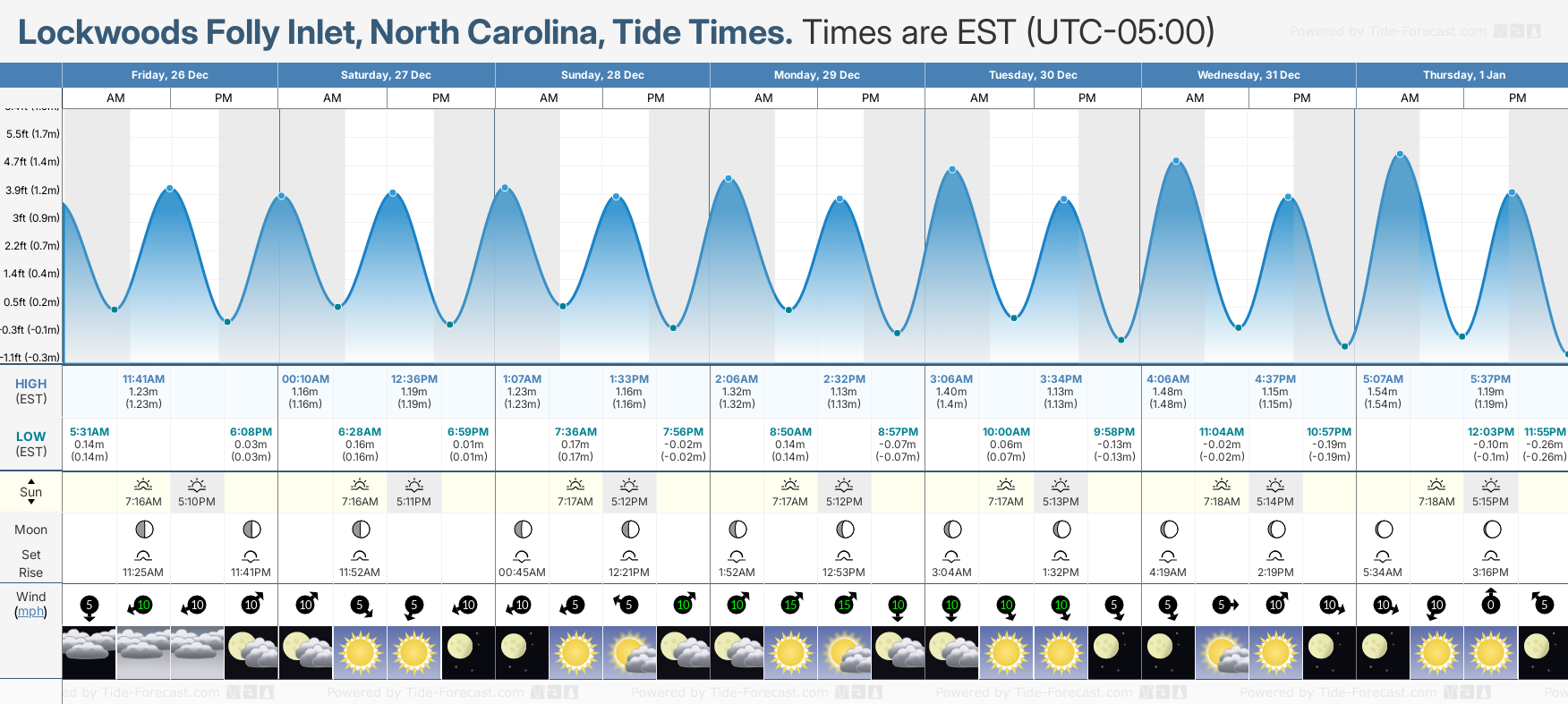
Task: Click the moonset icon above 11:25AM
Action: [x=143, y=556]
